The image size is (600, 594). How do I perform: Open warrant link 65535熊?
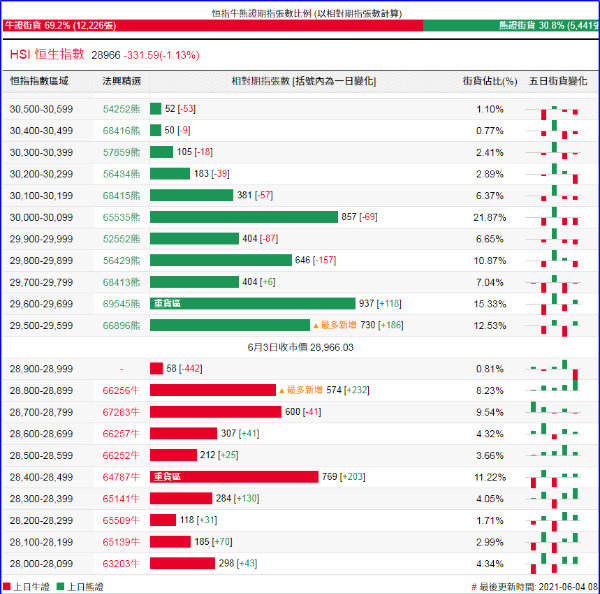point(121,217)
